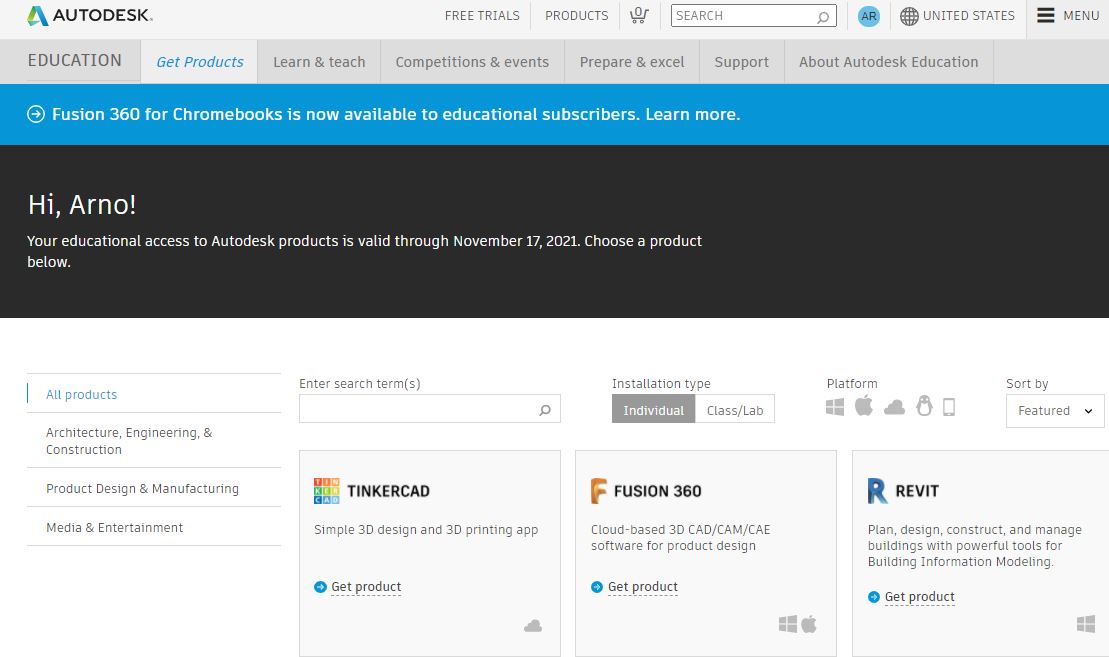Open the AR user profile avatar
The height and width of the screenshot is (657, 1109).
(x=869, y=16)
